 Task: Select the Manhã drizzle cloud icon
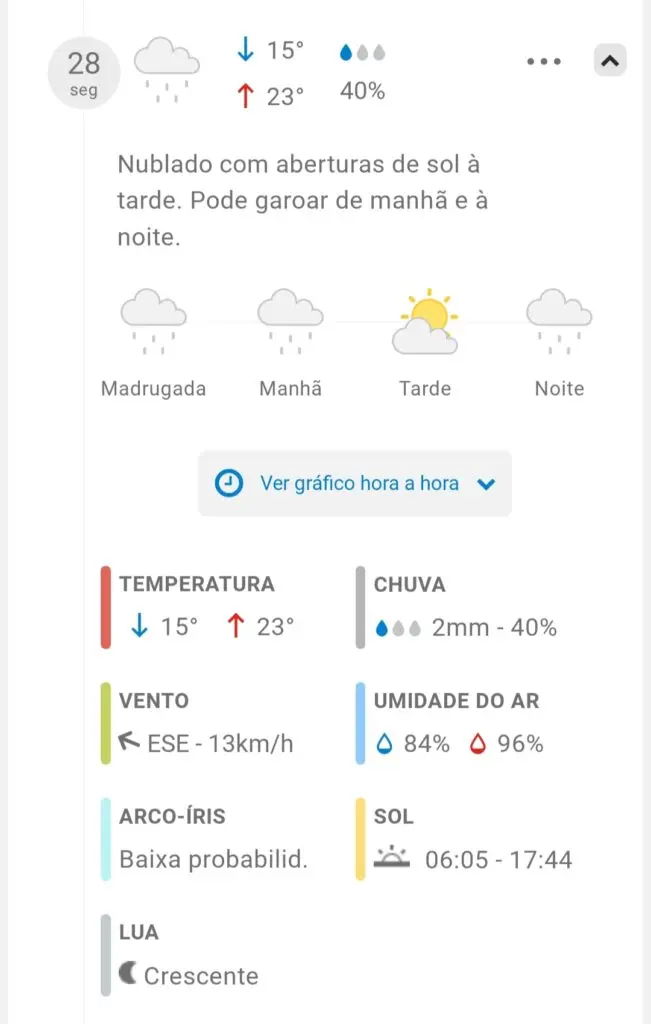(290, 321)
